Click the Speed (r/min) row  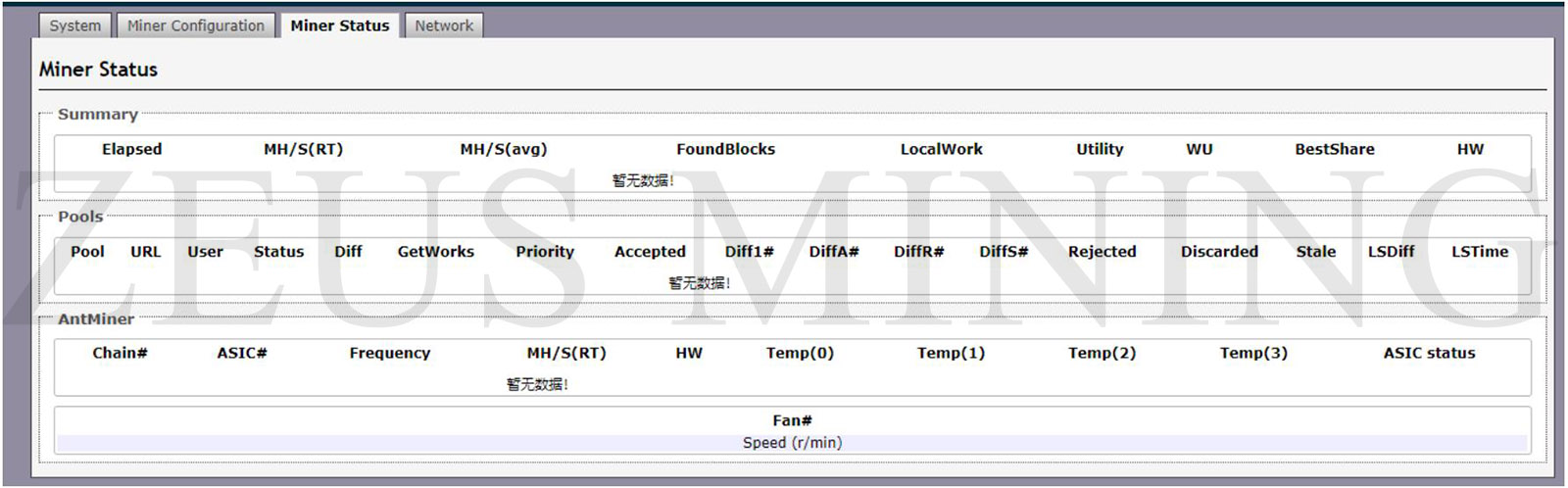(x=792, y=443)
